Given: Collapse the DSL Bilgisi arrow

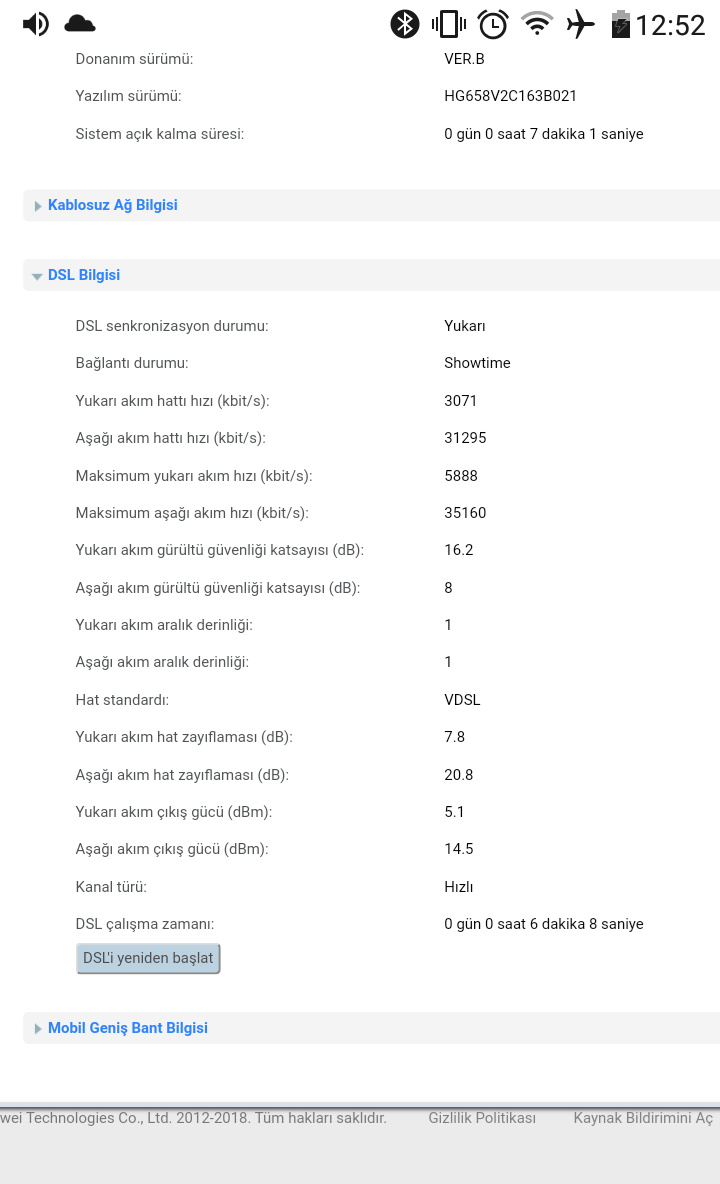Looking at the screenshot, I should (37, 276).
